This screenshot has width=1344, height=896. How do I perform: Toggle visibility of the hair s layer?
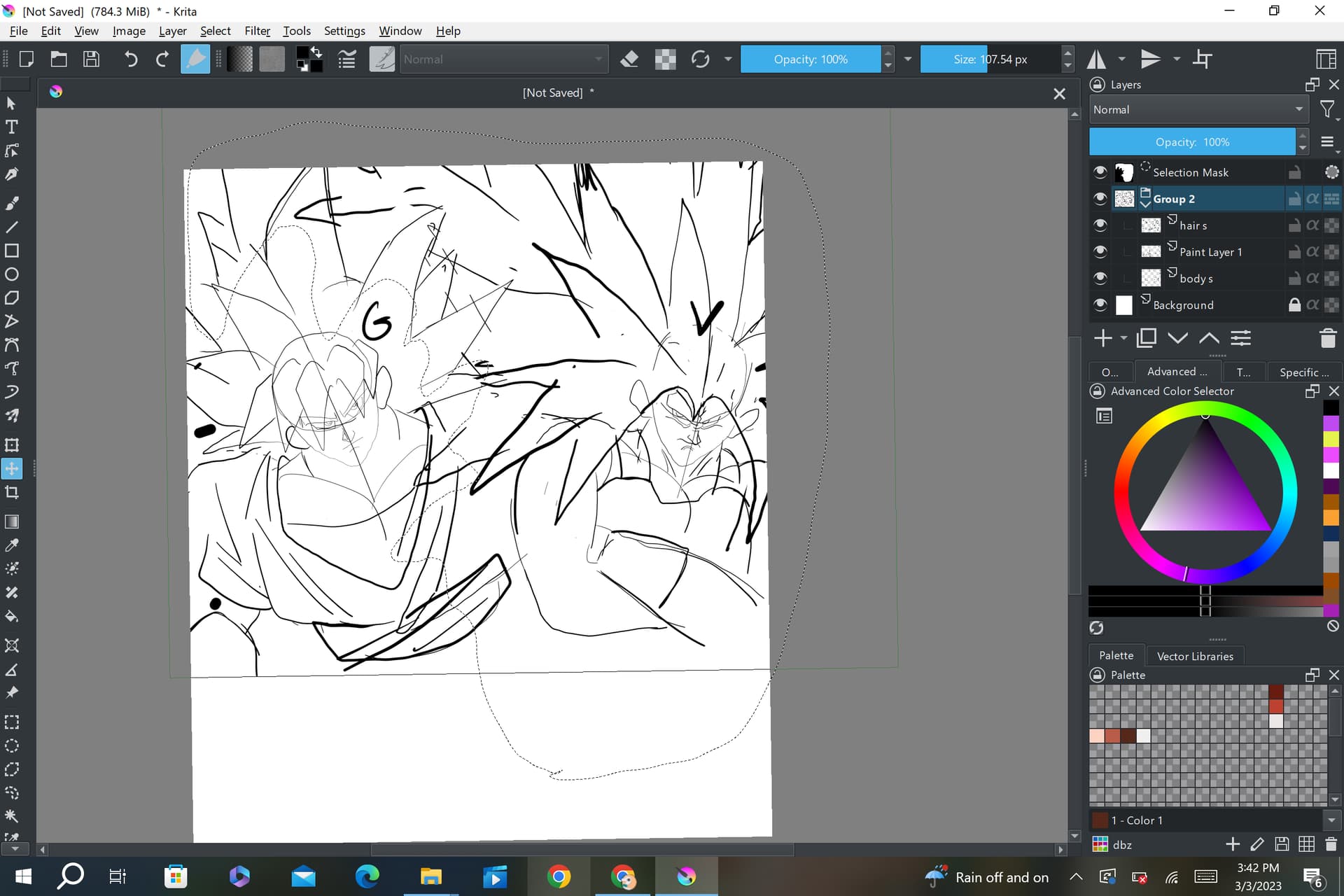(x=1100, y=225)
